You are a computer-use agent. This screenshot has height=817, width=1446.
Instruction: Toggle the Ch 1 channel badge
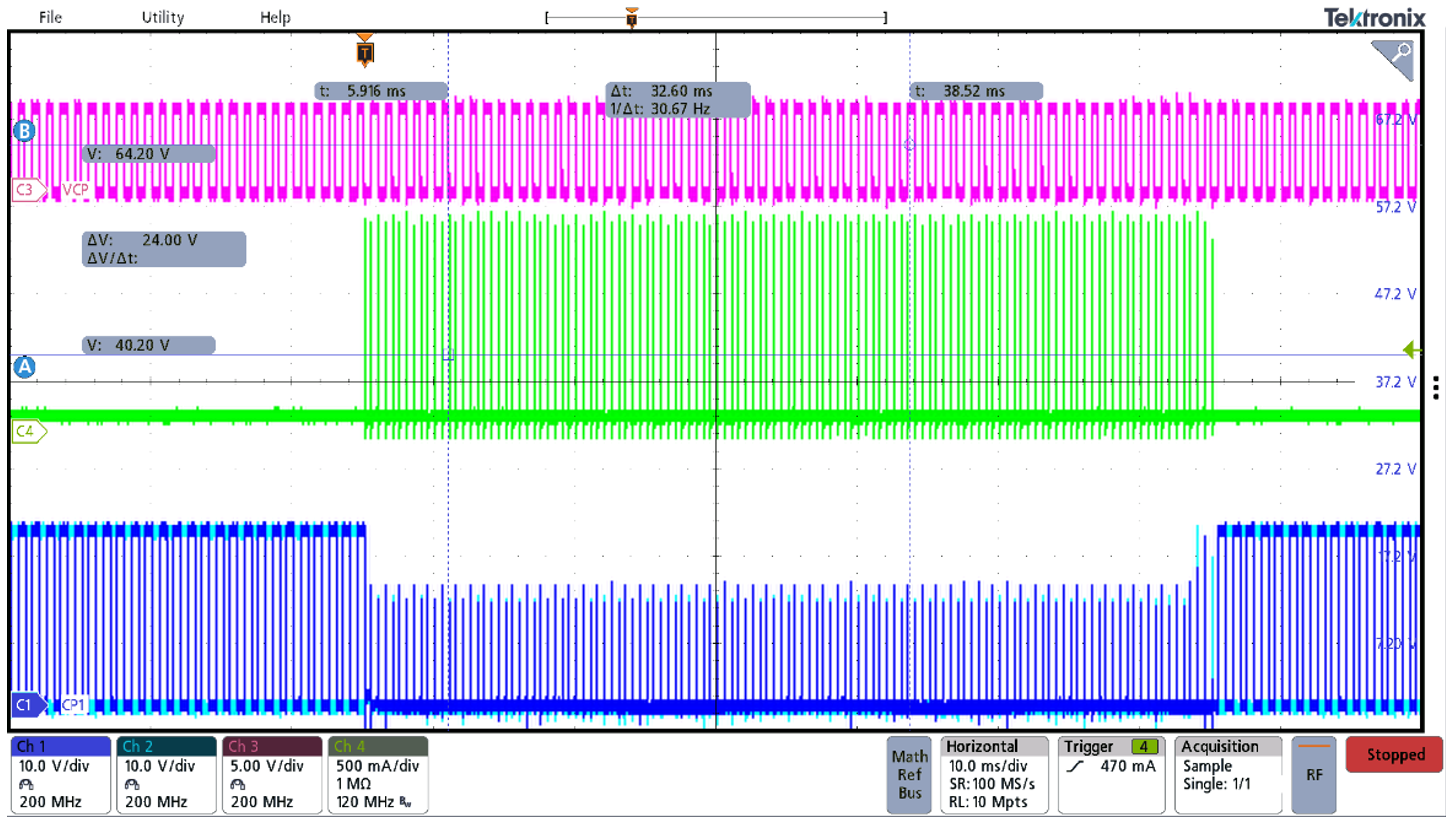coord(60,774)
